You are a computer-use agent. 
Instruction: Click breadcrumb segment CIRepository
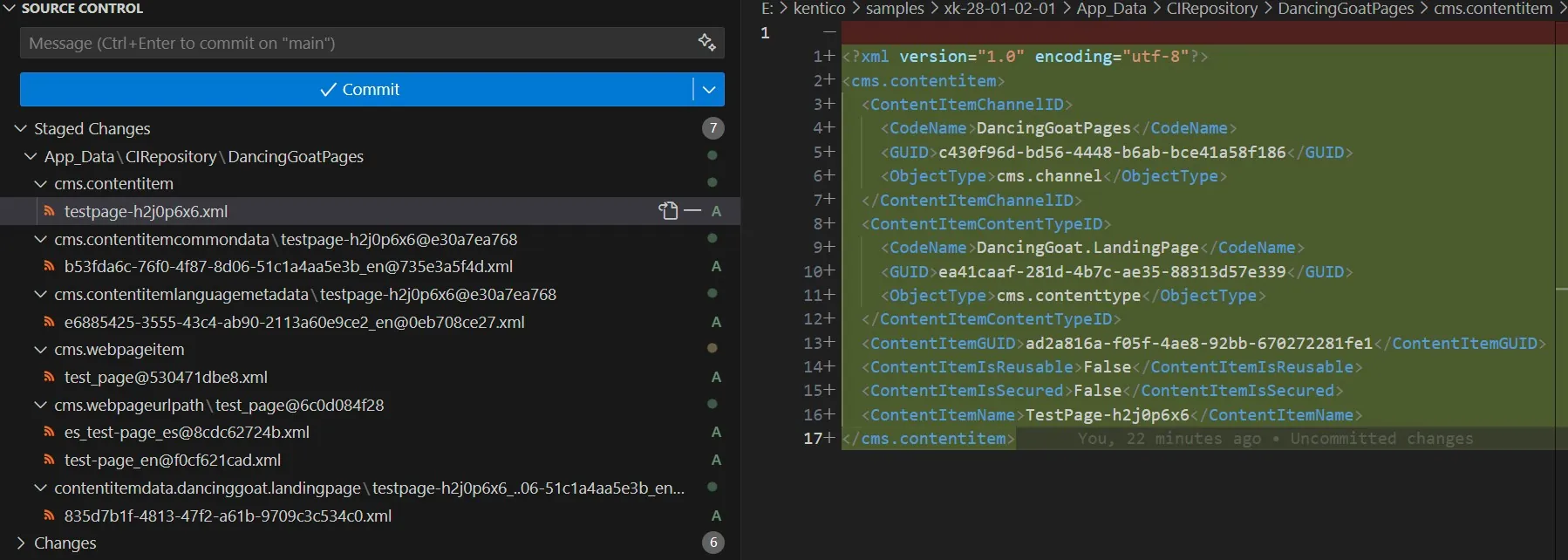[x=1212, y=8]
